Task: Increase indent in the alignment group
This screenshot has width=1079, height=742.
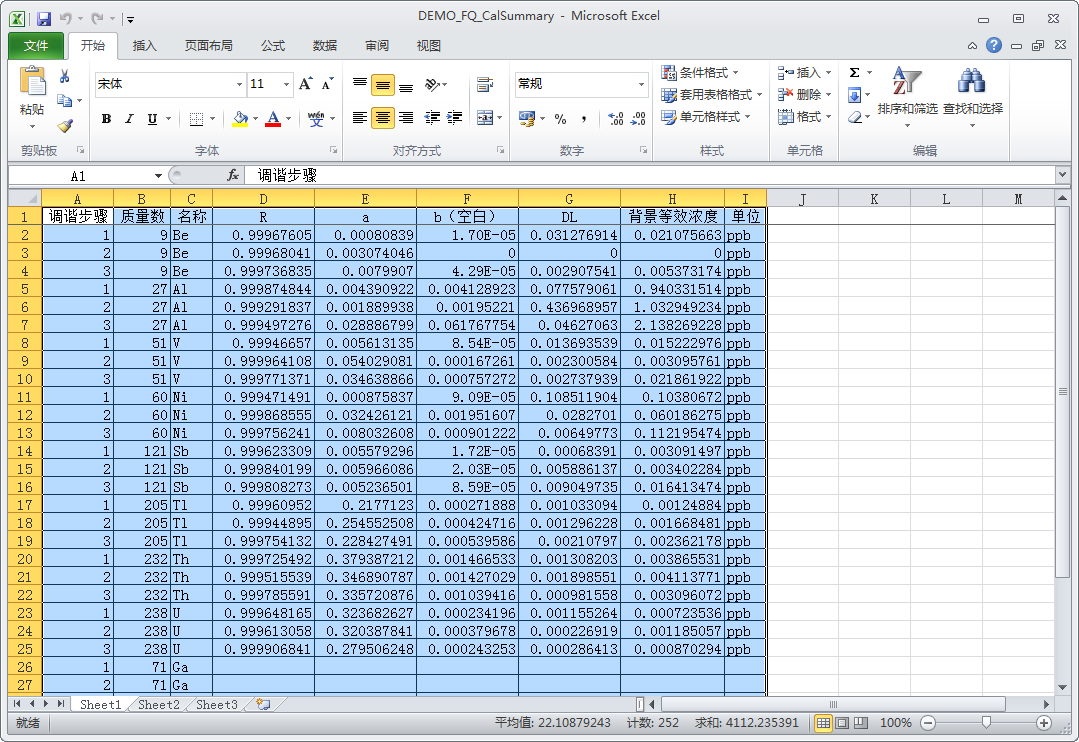Action: coord(454,118)
